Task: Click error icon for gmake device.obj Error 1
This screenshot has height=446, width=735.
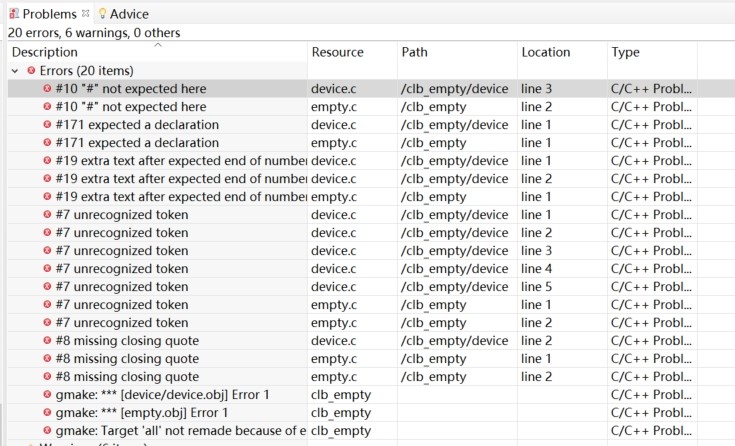Action: point(47,395)
